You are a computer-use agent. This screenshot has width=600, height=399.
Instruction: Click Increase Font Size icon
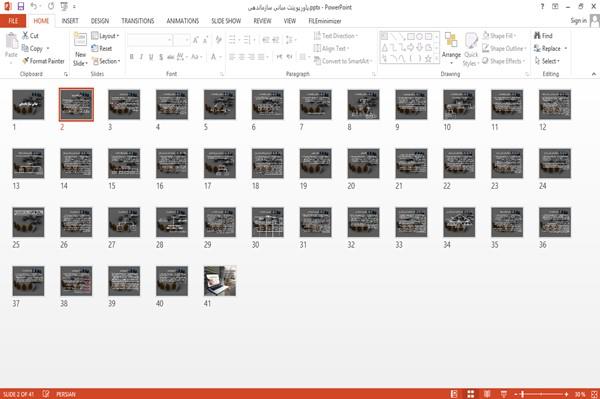[196, 39]
